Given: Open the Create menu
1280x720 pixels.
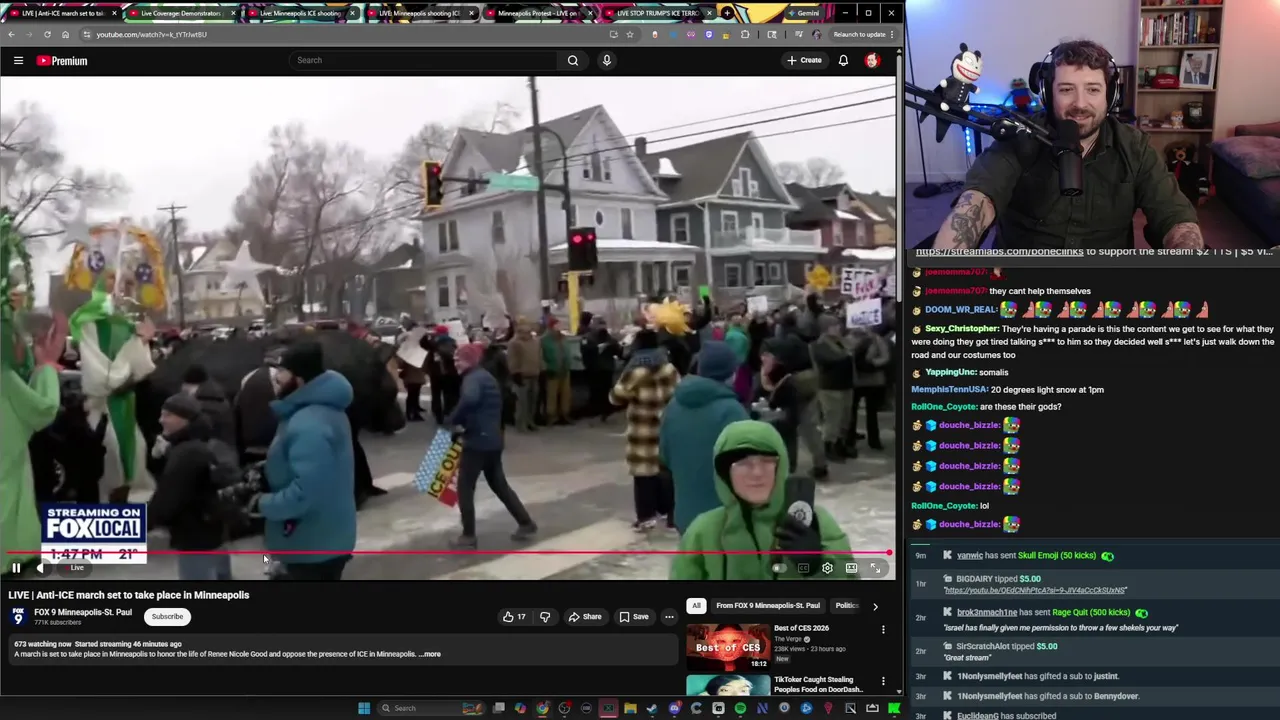Looking at the screenshot, I should [804, 60].
